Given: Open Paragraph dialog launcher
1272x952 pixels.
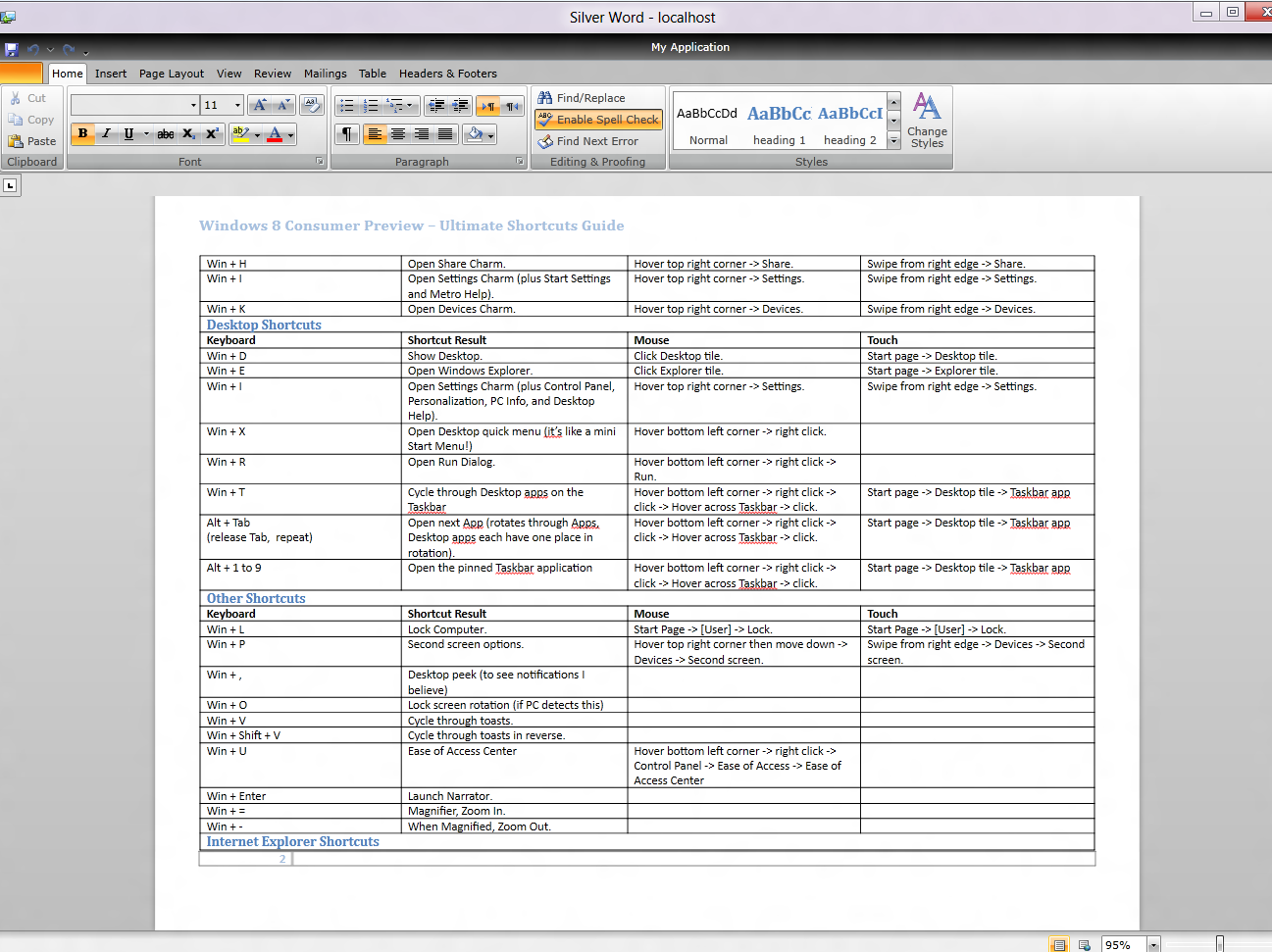Looking at the screenshot, I should click(x=520, y=162).
